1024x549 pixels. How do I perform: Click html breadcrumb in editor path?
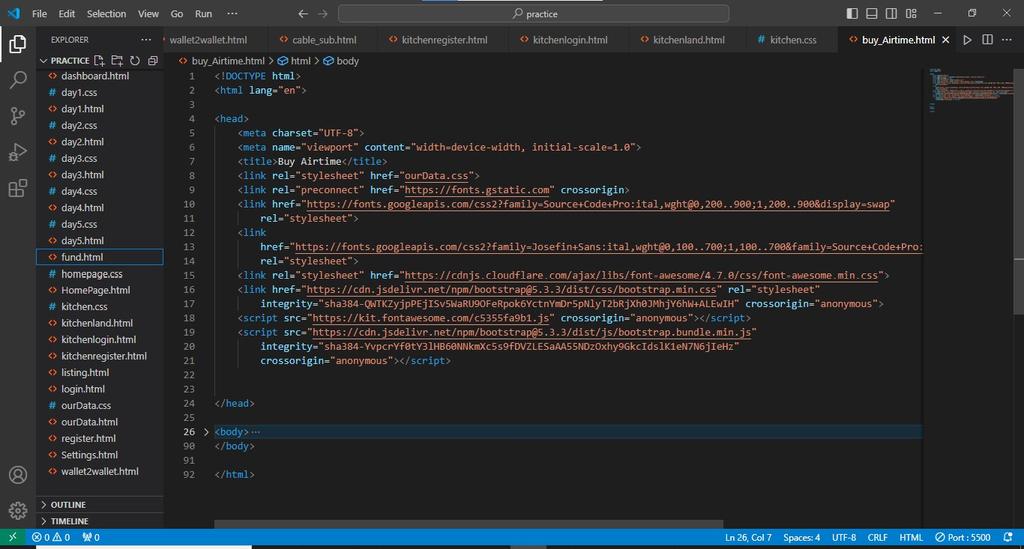pyautogui.click(x=294, y=61)
